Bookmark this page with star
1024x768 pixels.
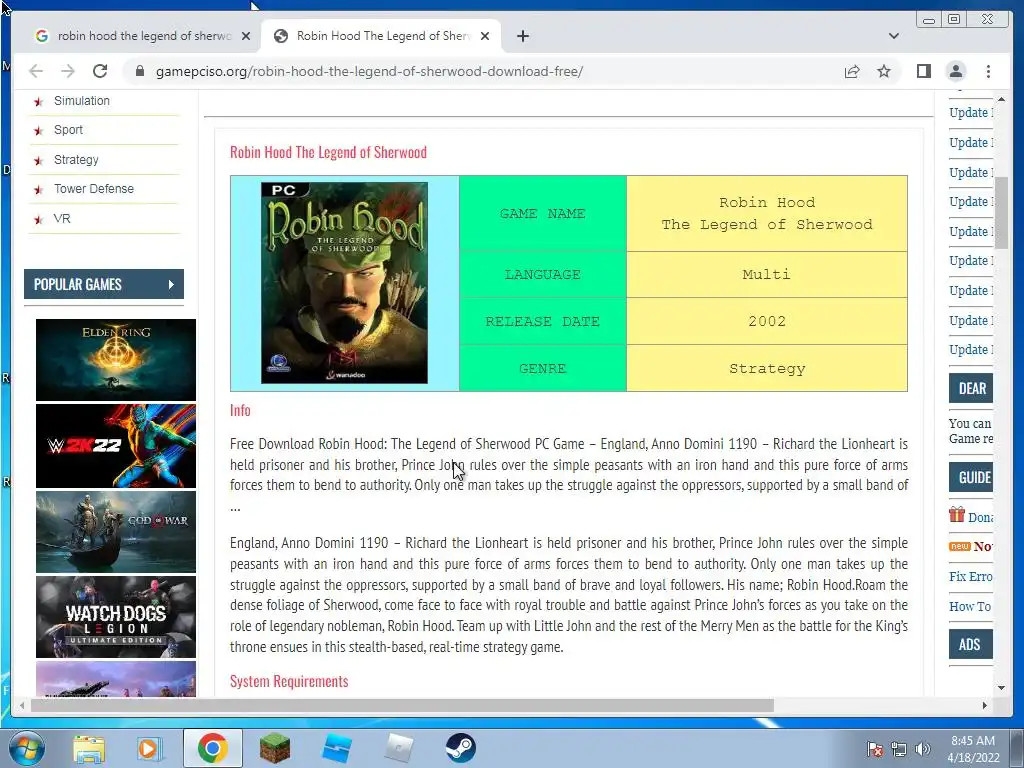coord(884,71)
